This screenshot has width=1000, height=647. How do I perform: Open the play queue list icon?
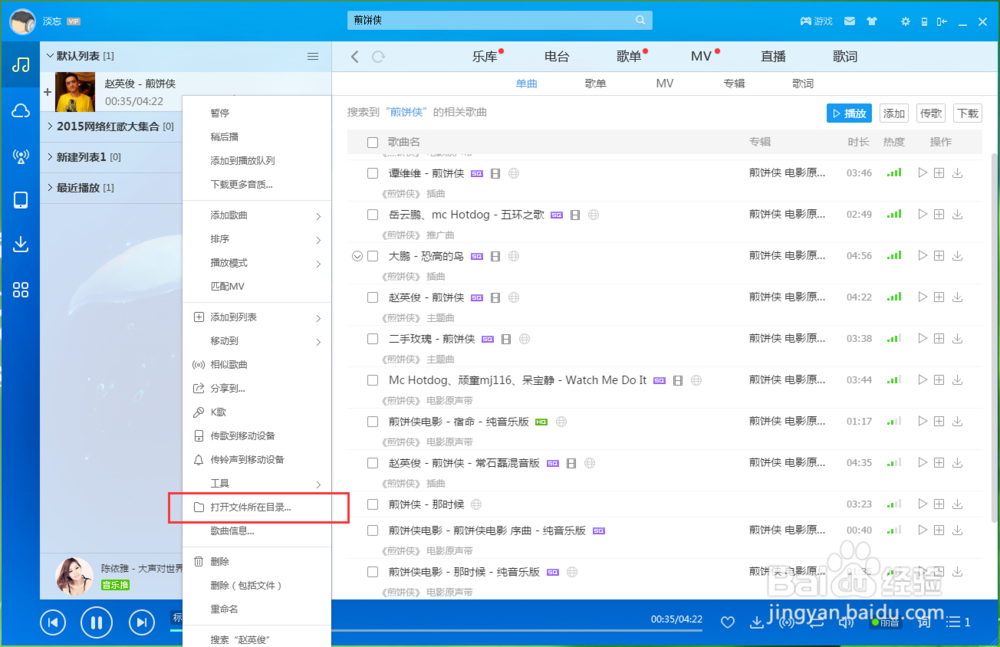pyautogui.click(x=957, y=621)
